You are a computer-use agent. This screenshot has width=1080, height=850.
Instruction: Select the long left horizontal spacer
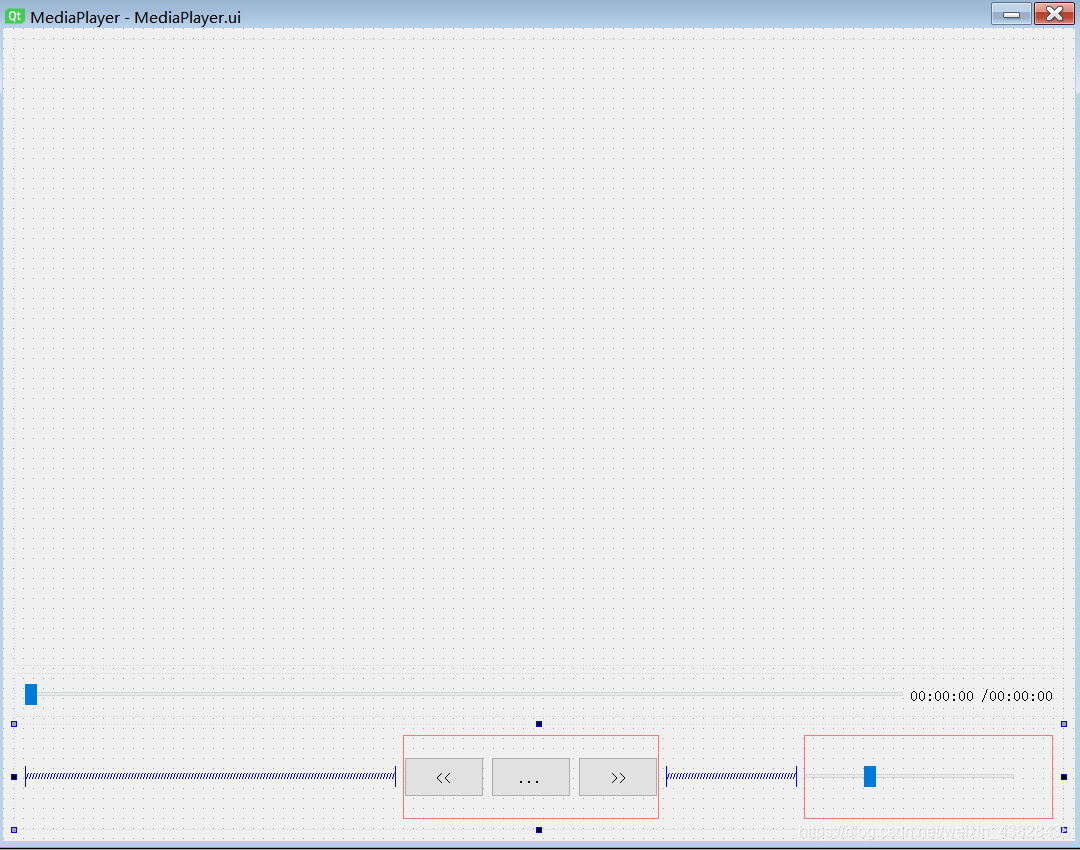(x=210, y=776)
